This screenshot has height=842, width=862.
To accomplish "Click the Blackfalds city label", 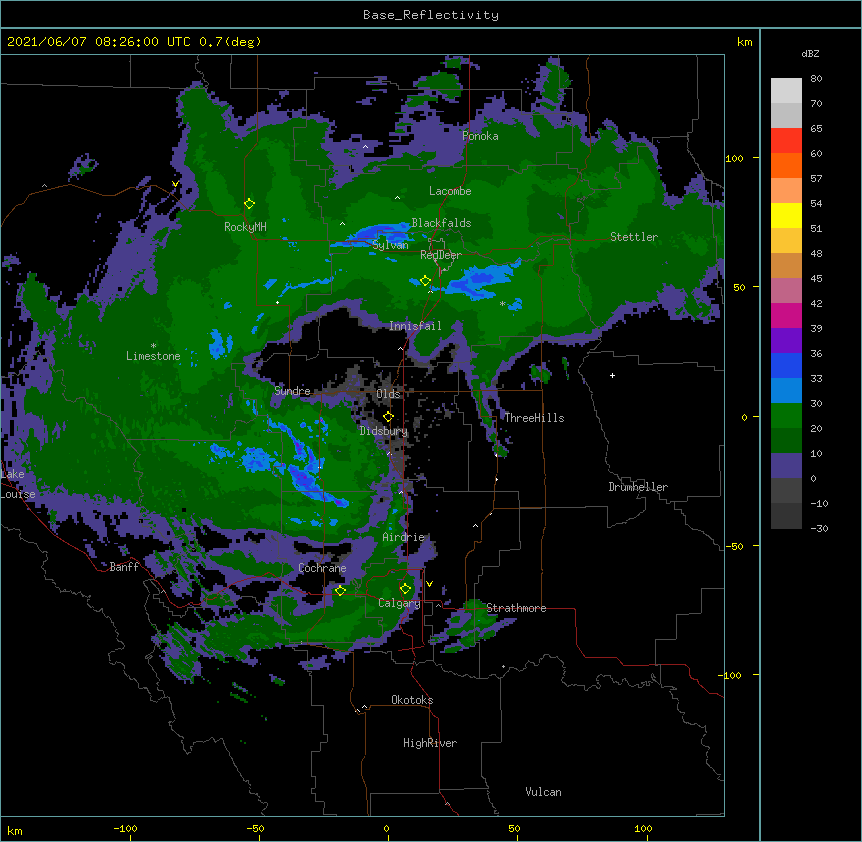I will point(441,223).
